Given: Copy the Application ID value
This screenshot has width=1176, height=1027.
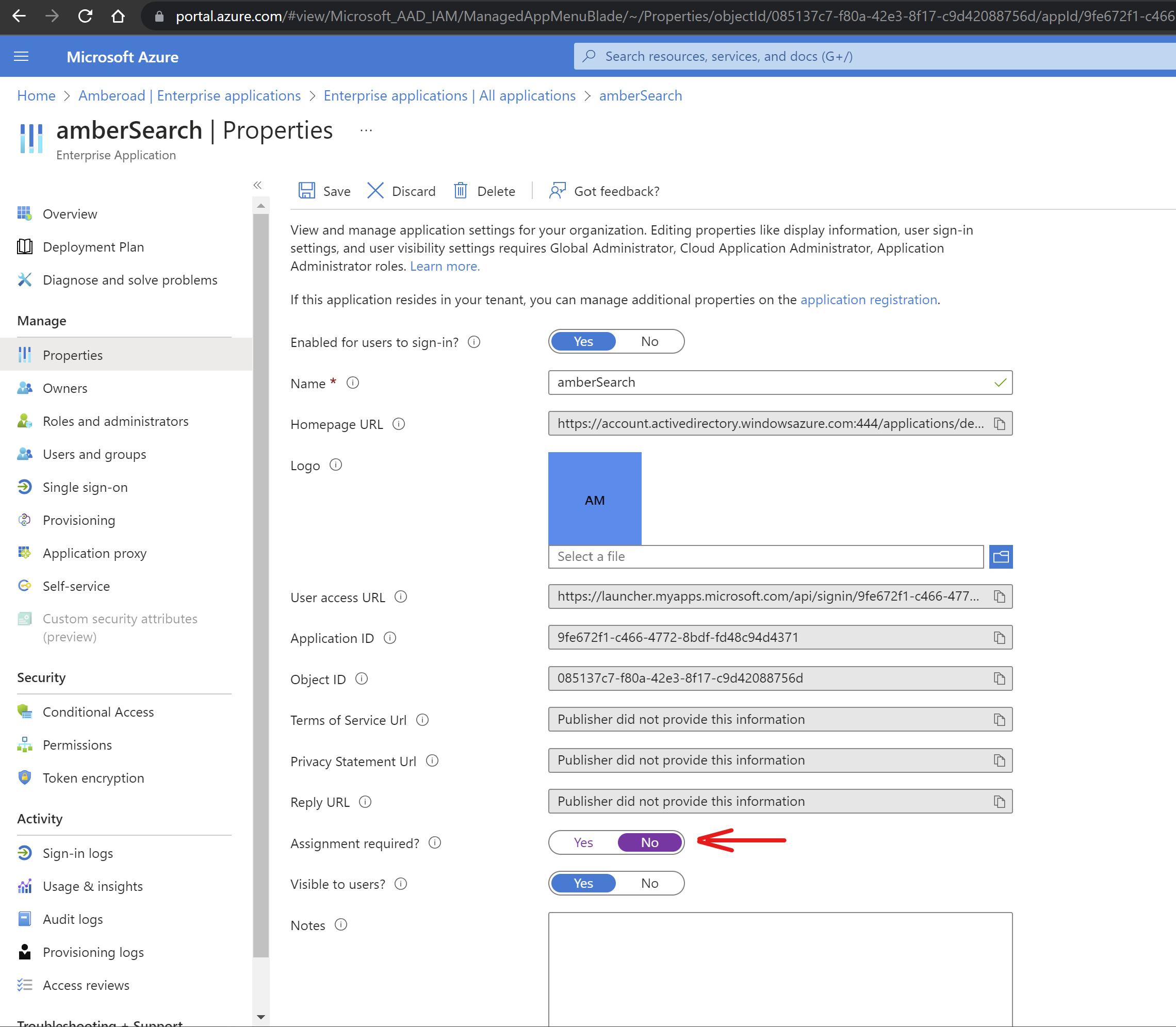Looking at the screenshot, I should (x=1000, y=638).
